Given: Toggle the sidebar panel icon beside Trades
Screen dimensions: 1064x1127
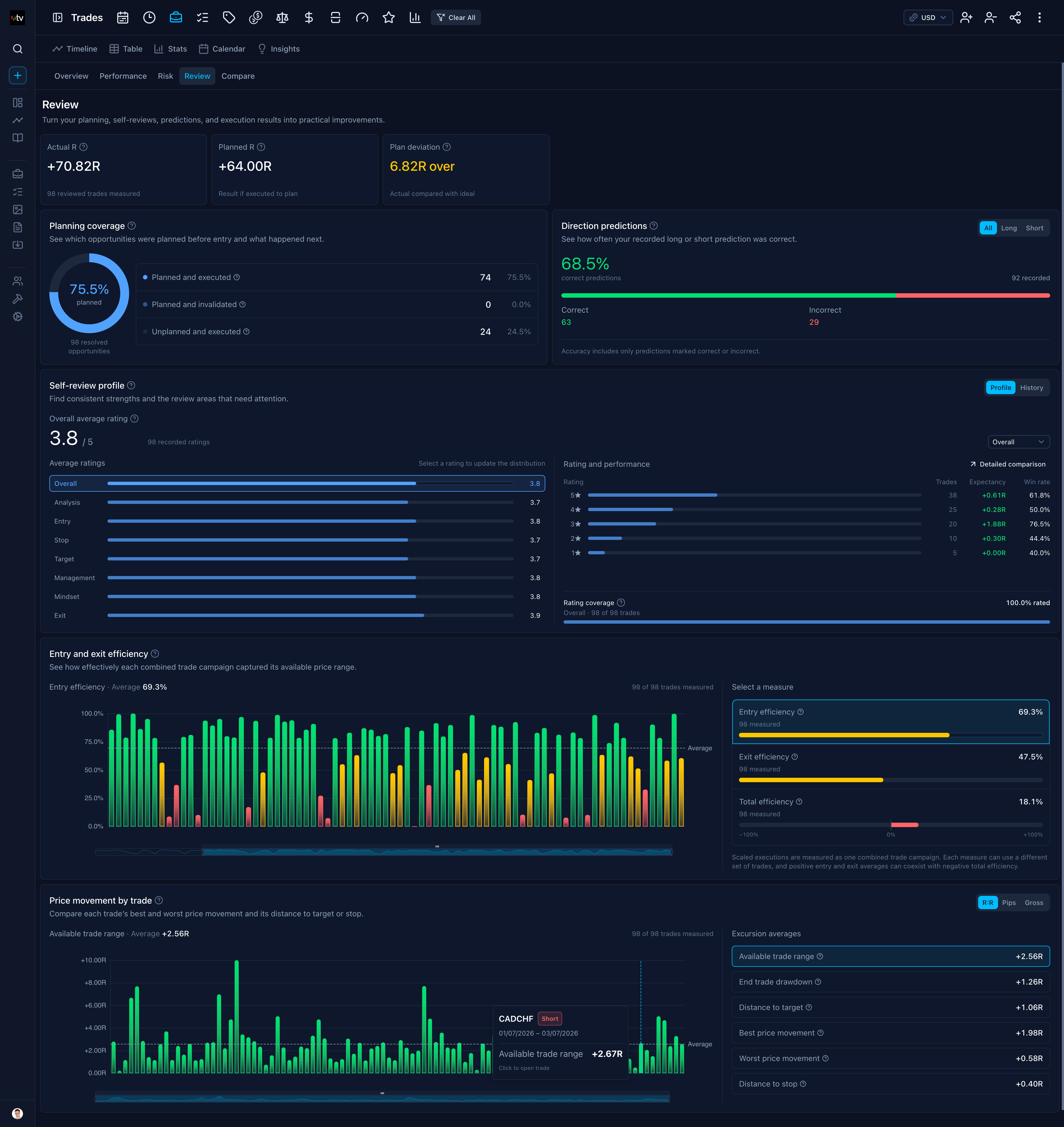Looking at the screenshot, I should (57, 17).
